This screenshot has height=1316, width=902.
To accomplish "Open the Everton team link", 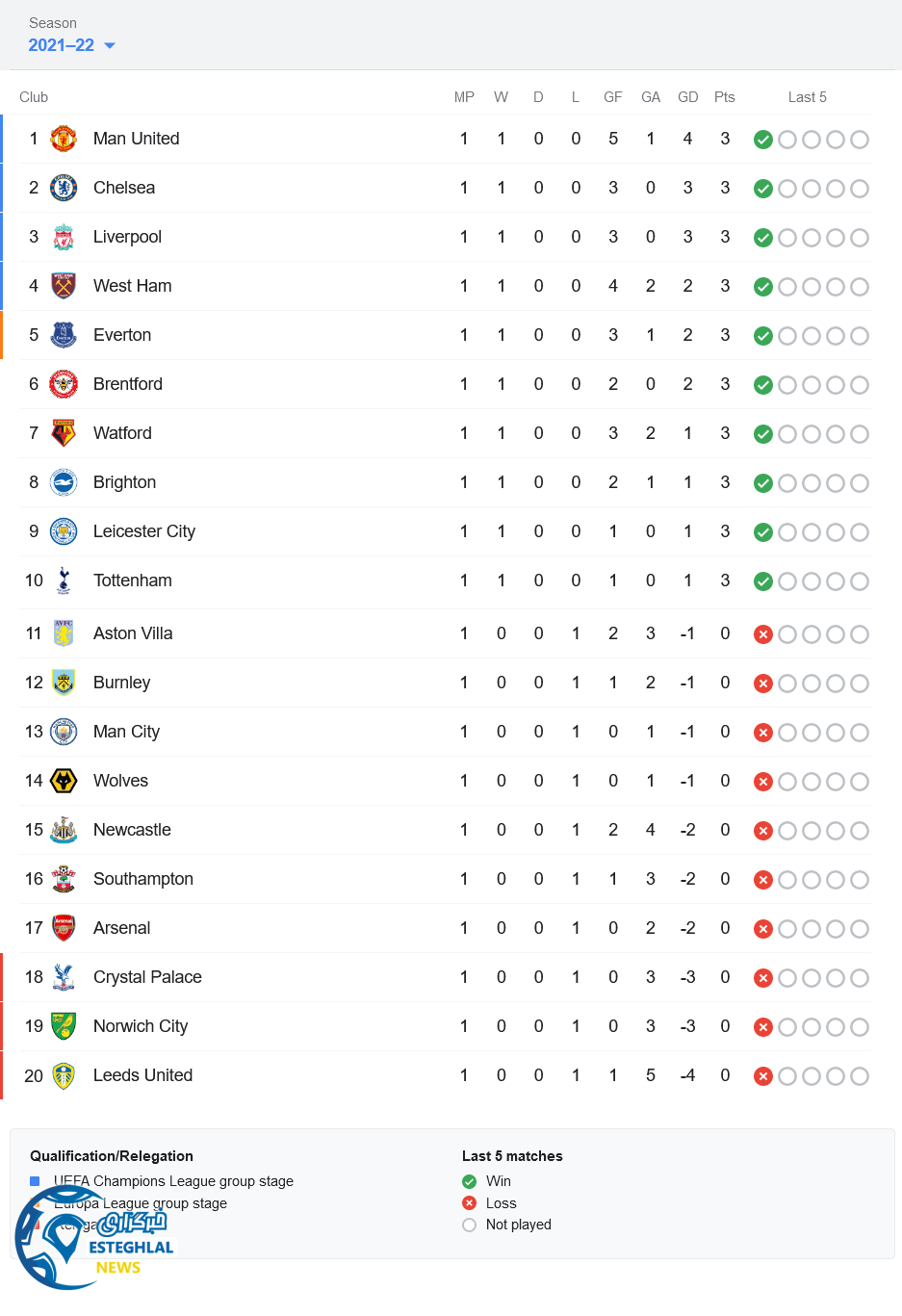I will coord(122,335).
